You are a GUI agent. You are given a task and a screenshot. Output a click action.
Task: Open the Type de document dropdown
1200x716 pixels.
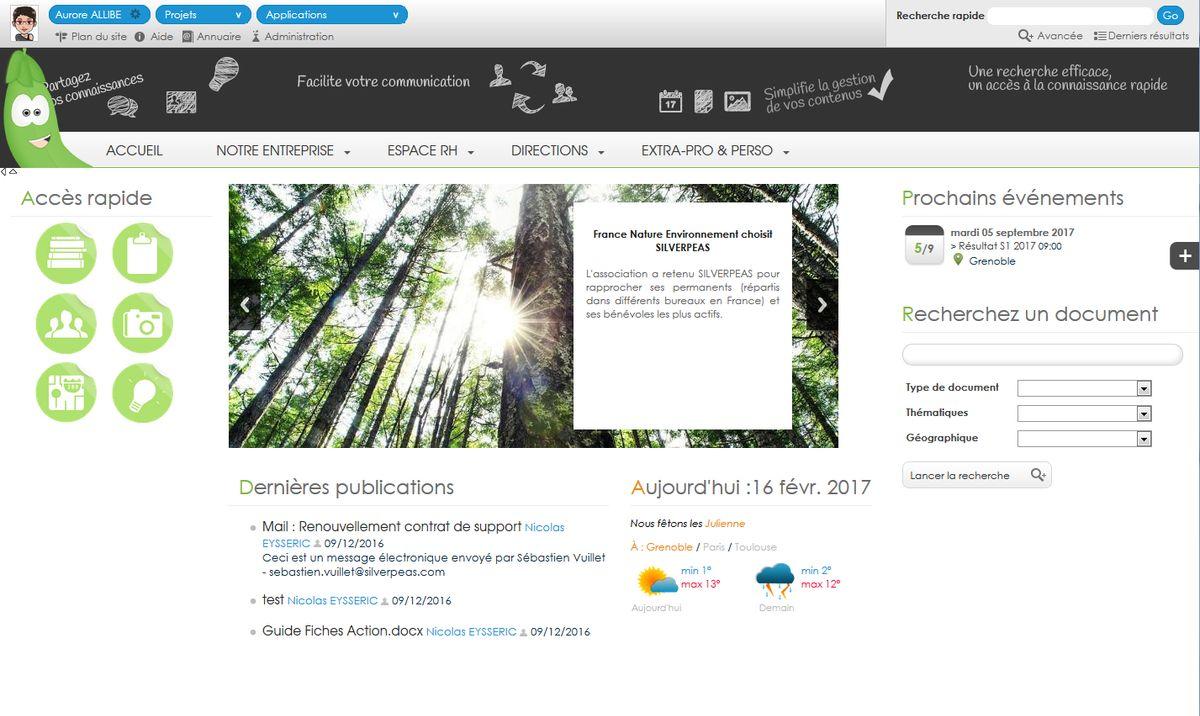click(1084, 388)
